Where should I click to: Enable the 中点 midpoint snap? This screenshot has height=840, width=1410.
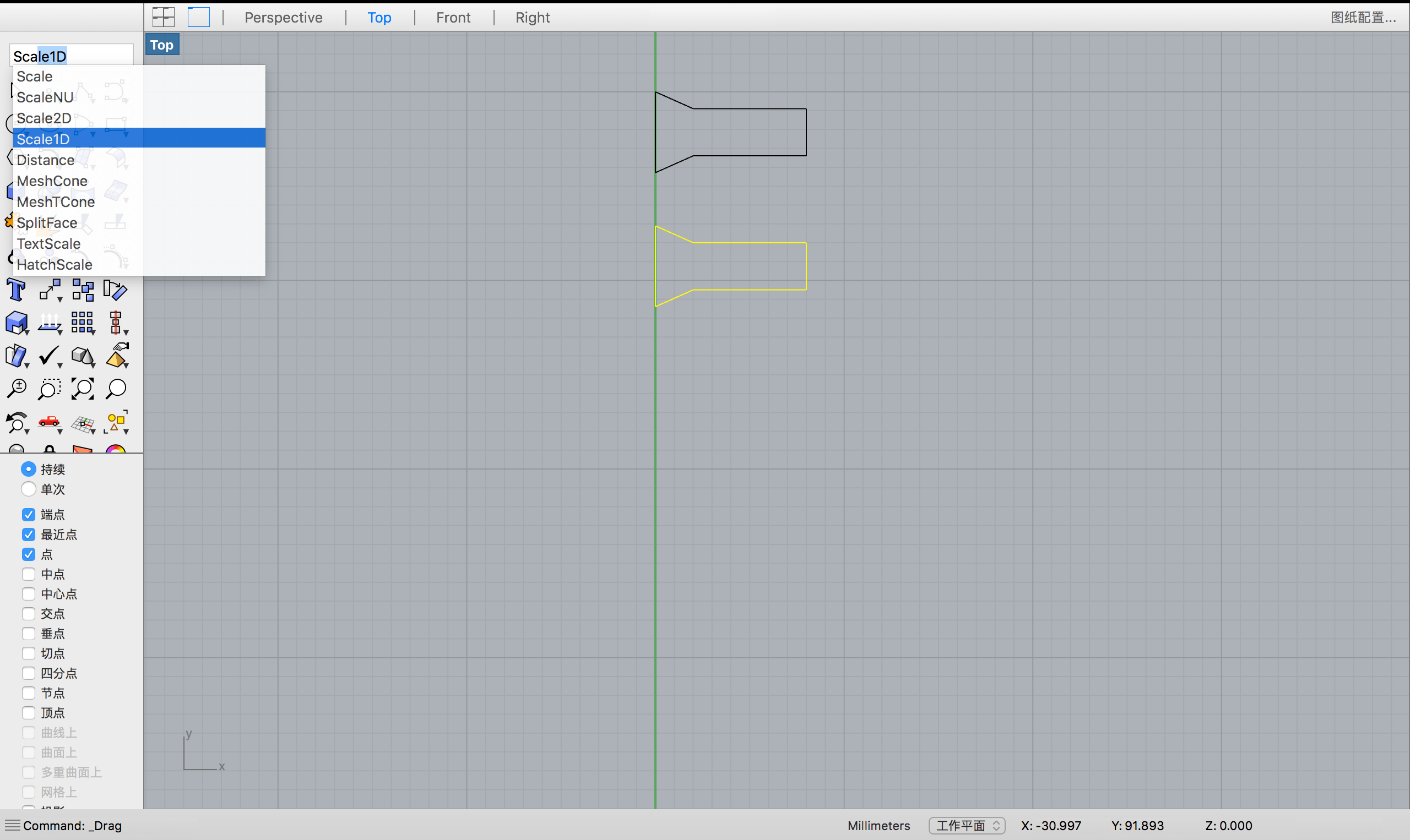[x=28, y=574]
